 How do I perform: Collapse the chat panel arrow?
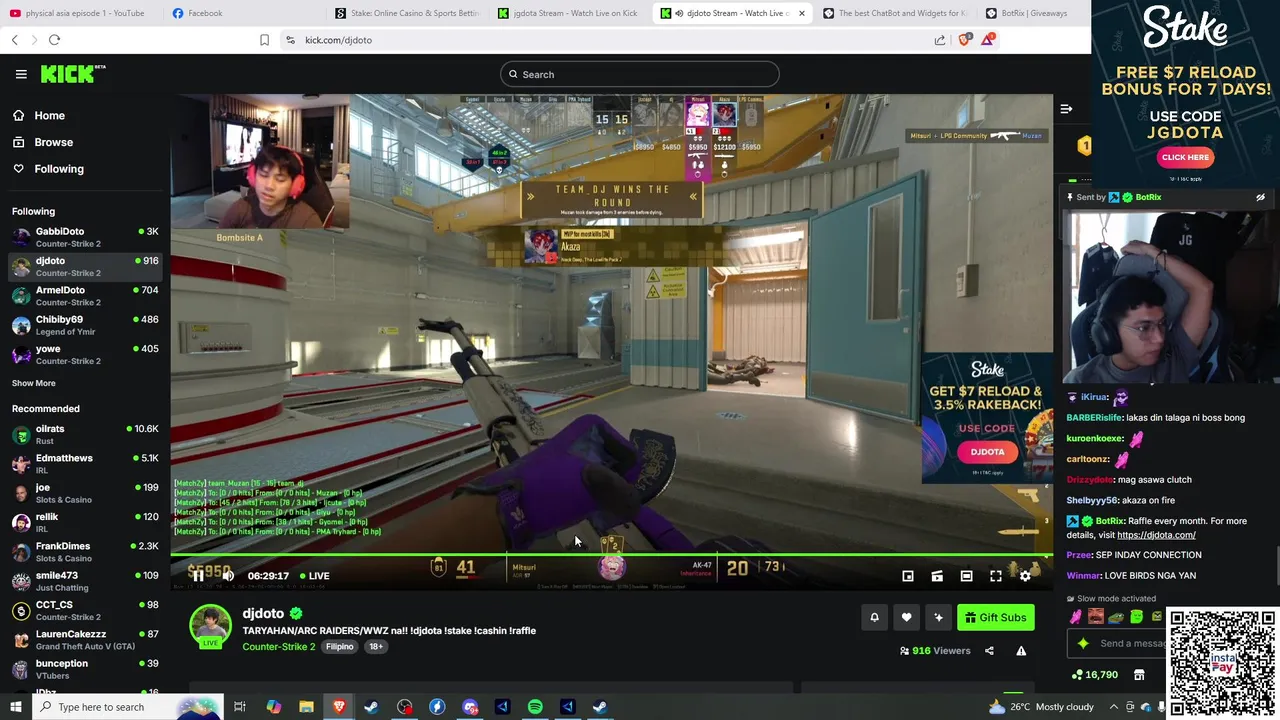click(1066, 109)
